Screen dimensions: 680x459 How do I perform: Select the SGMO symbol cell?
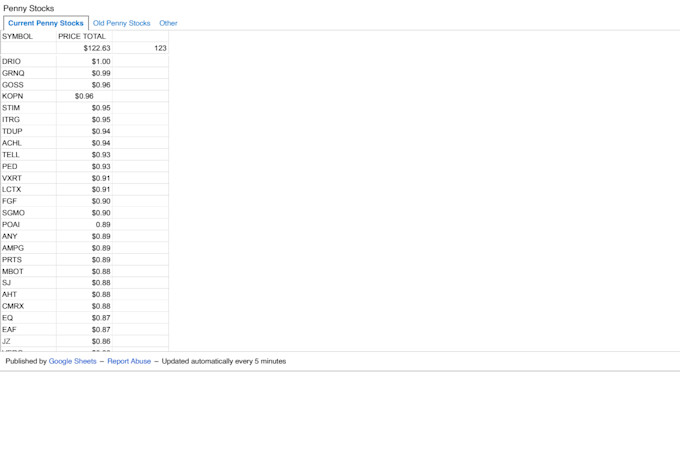29,213
